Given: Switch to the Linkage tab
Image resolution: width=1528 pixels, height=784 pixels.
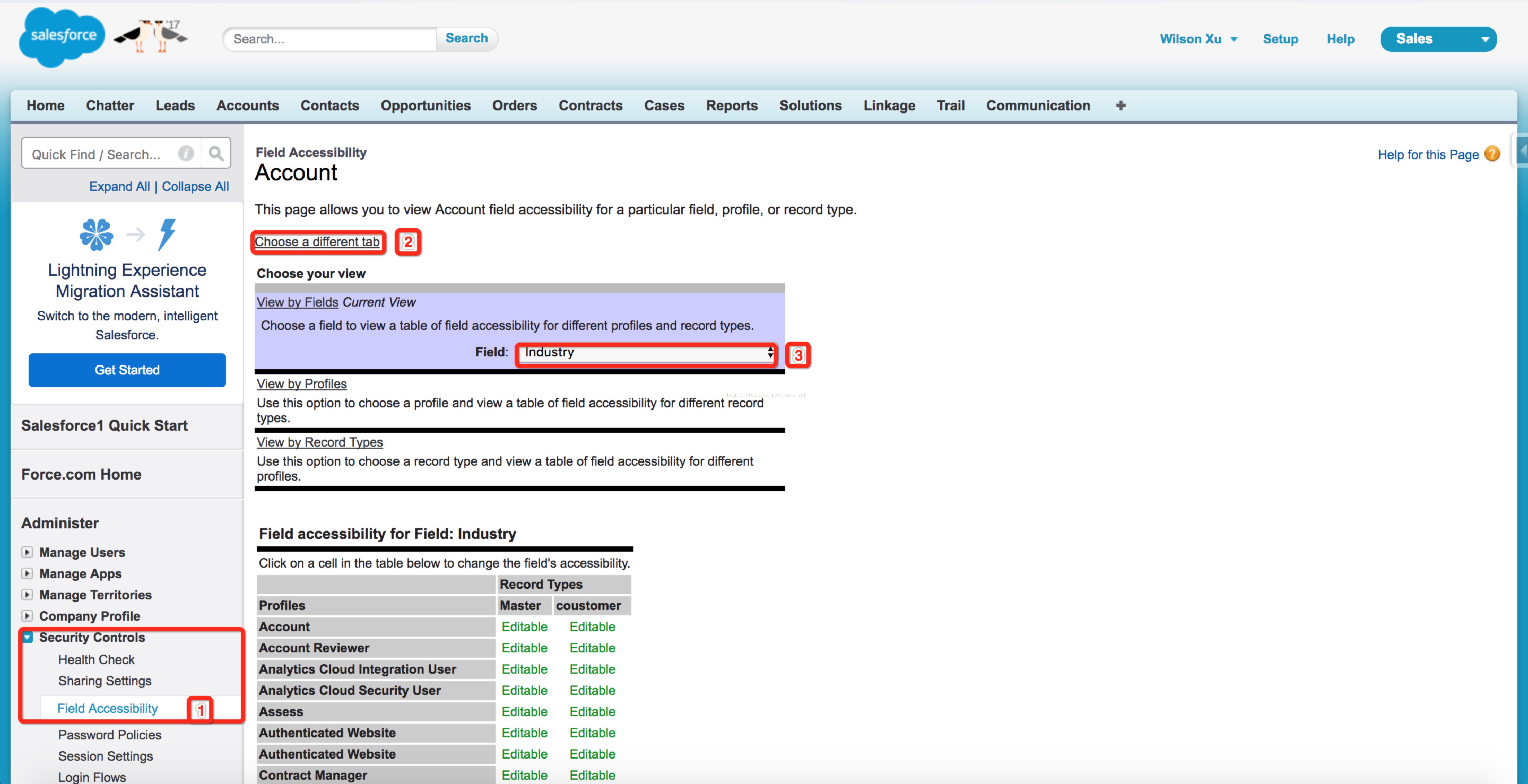Looking at the screenshot, I should tap(889, 106).
